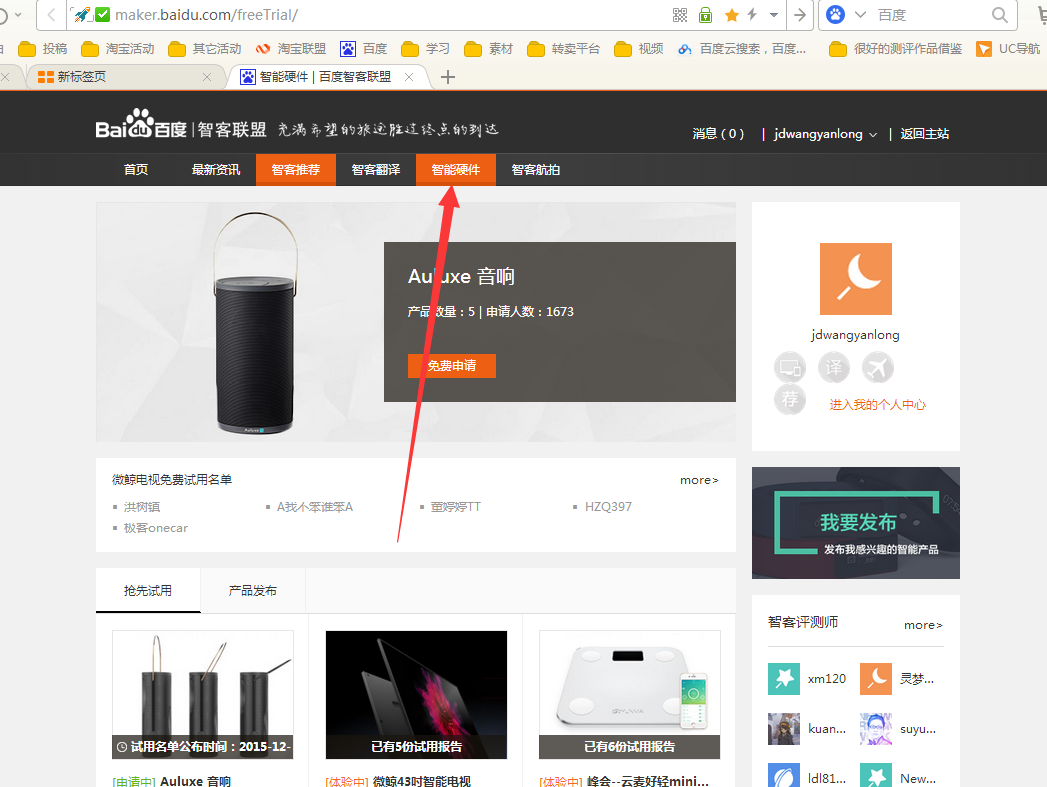Close the 新标签页 tab
Screen dimensions: 1047x787
(x=207, y=77)
